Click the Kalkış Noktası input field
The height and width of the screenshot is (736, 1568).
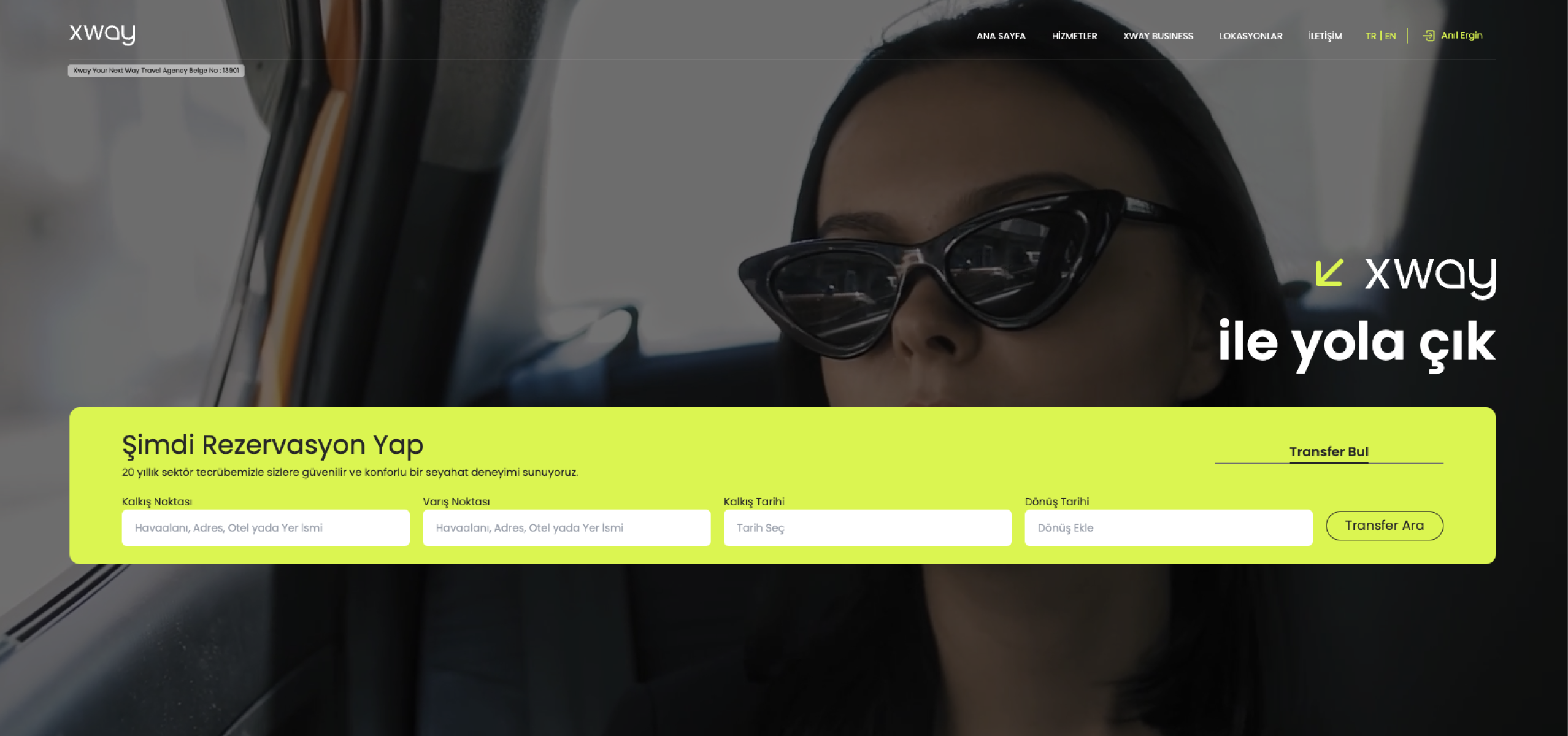(x=265, y=527)
